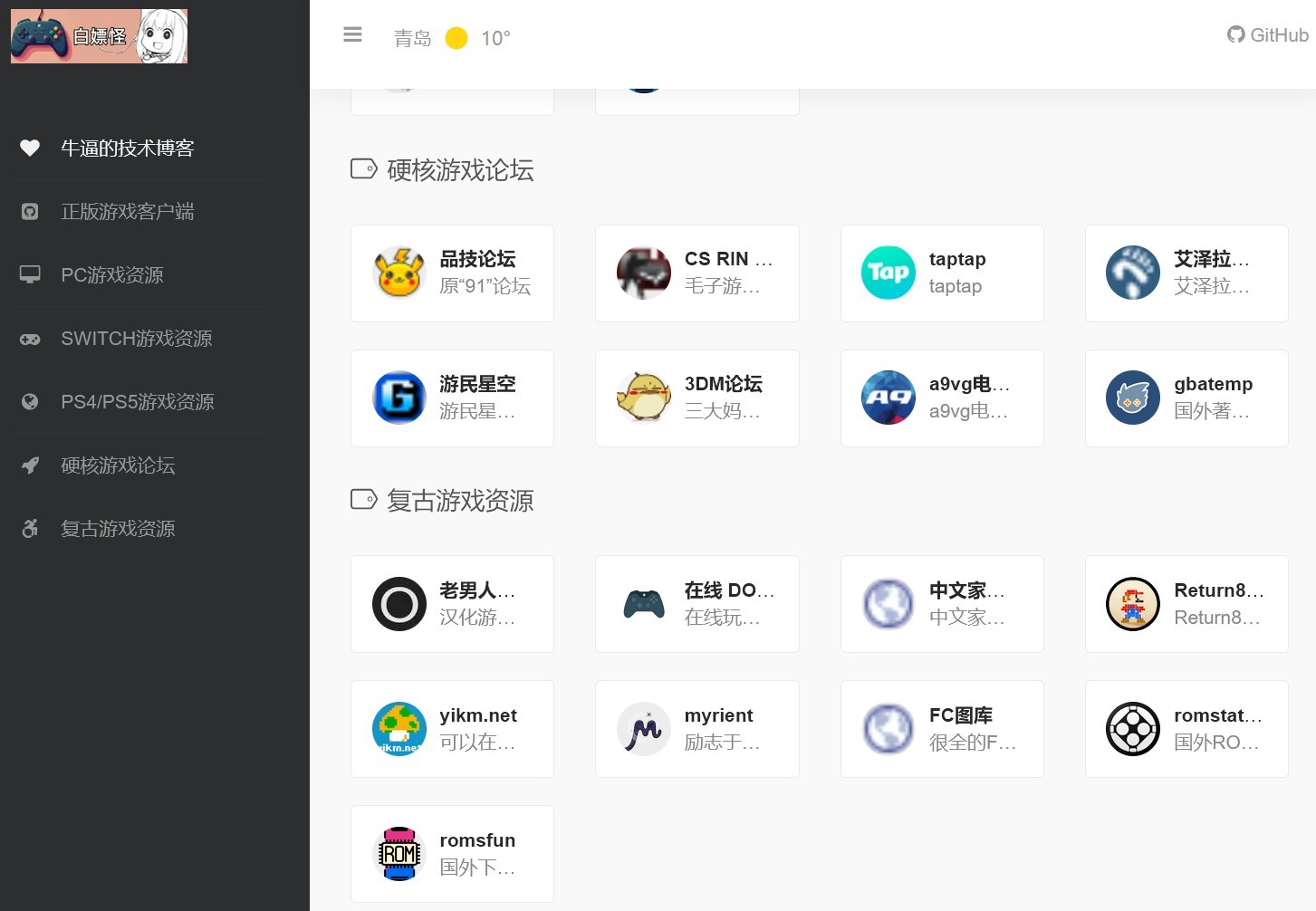Open the myrient card title
The height and width of the screenshot is (911, 1316).
pyautogui.click(x=719, y=715)
